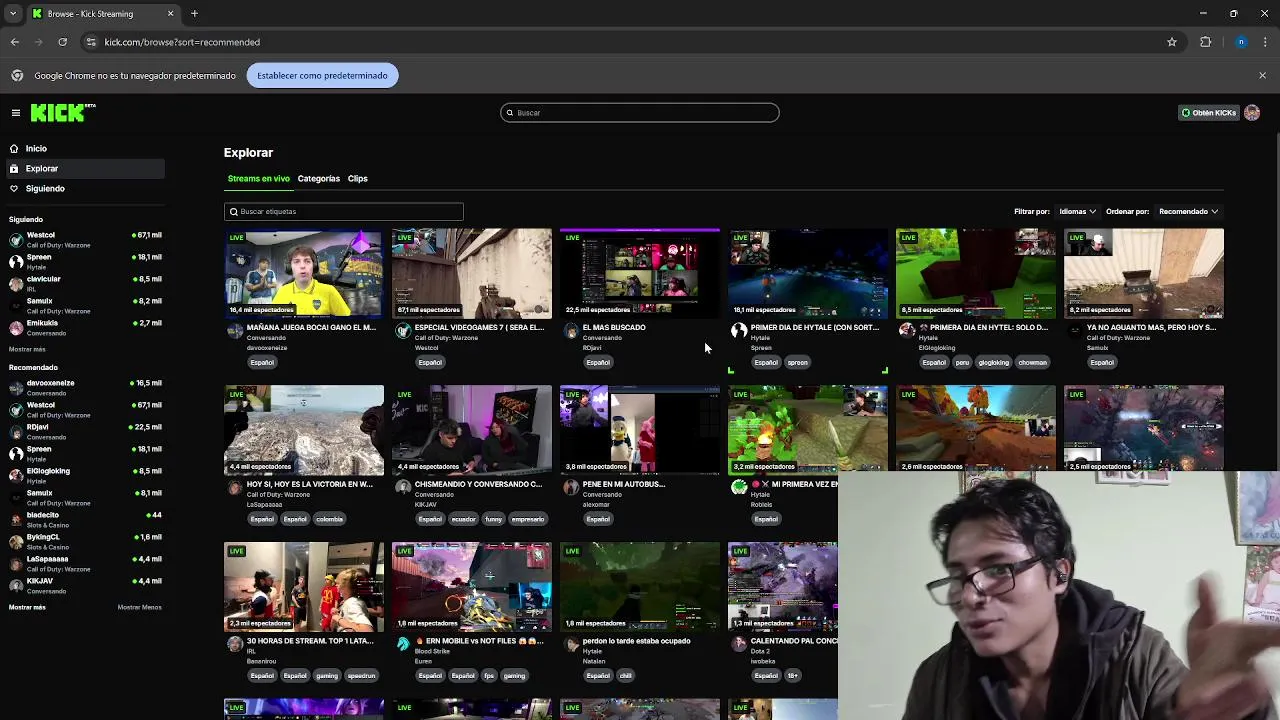Open Siguiendo in the sidebar

(83, 189)
